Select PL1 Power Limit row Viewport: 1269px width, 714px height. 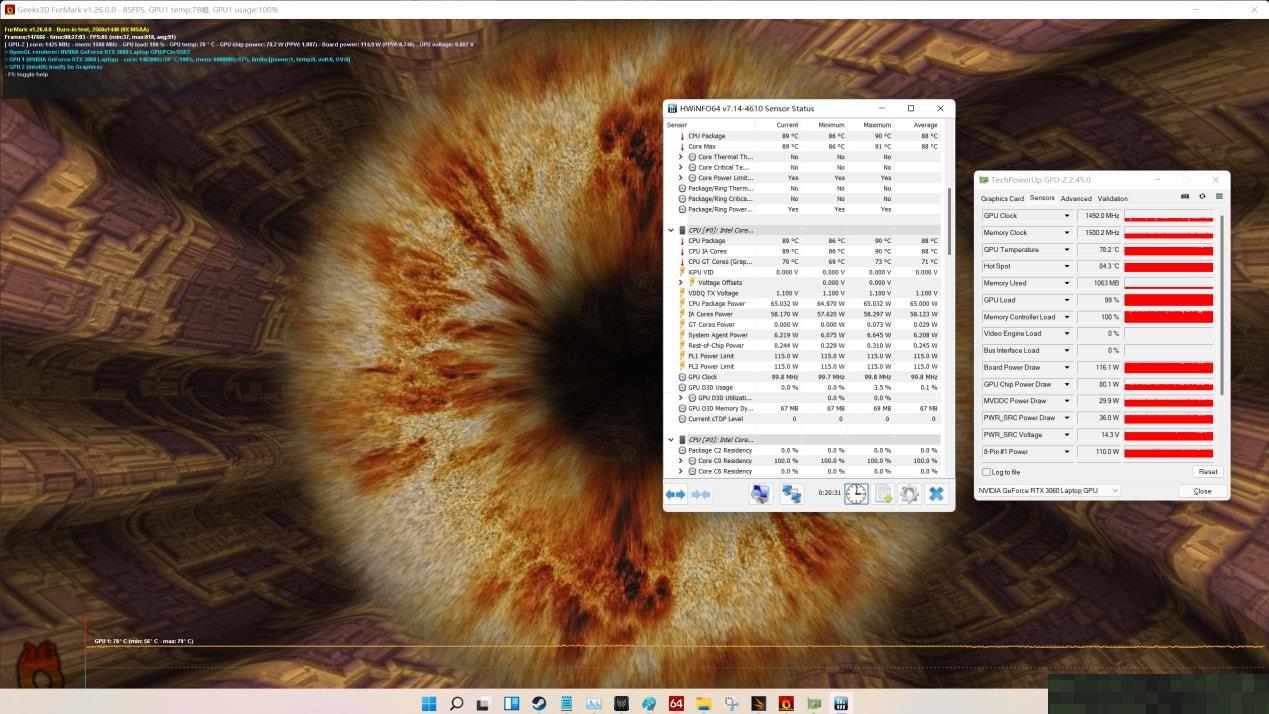pos(805,356)
